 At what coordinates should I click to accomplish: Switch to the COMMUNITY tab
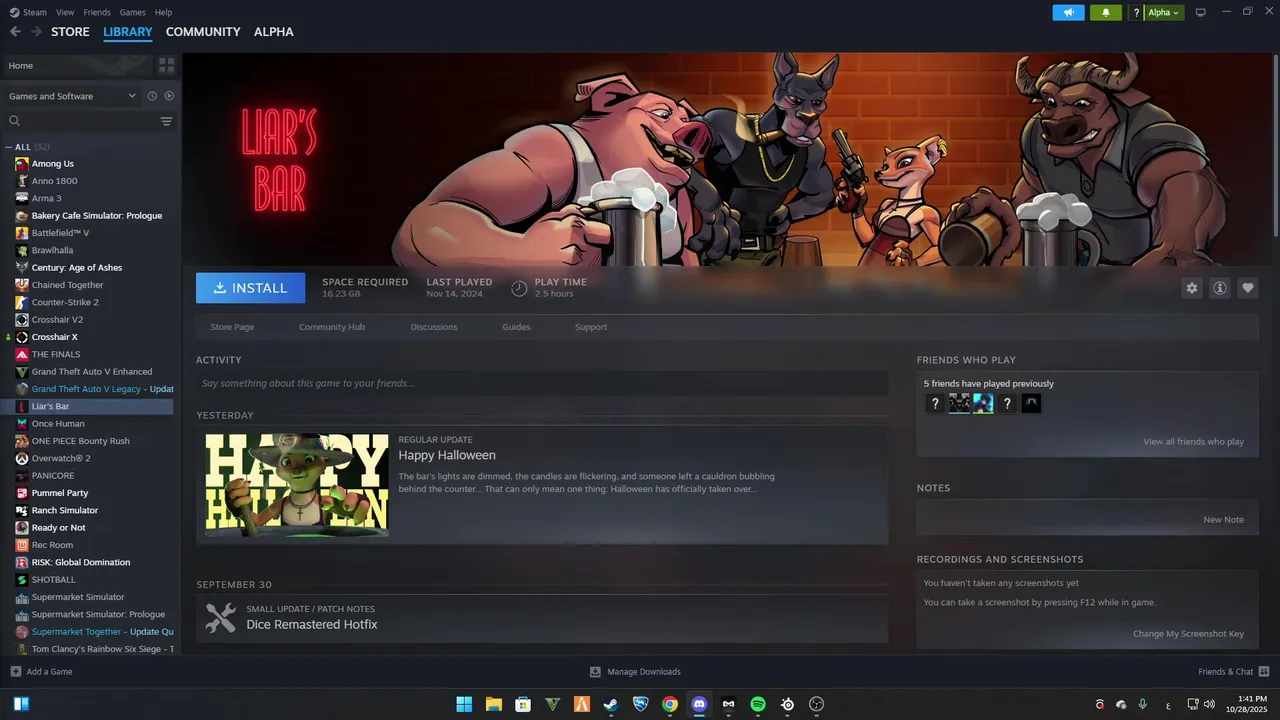click(x=203, y=32)
